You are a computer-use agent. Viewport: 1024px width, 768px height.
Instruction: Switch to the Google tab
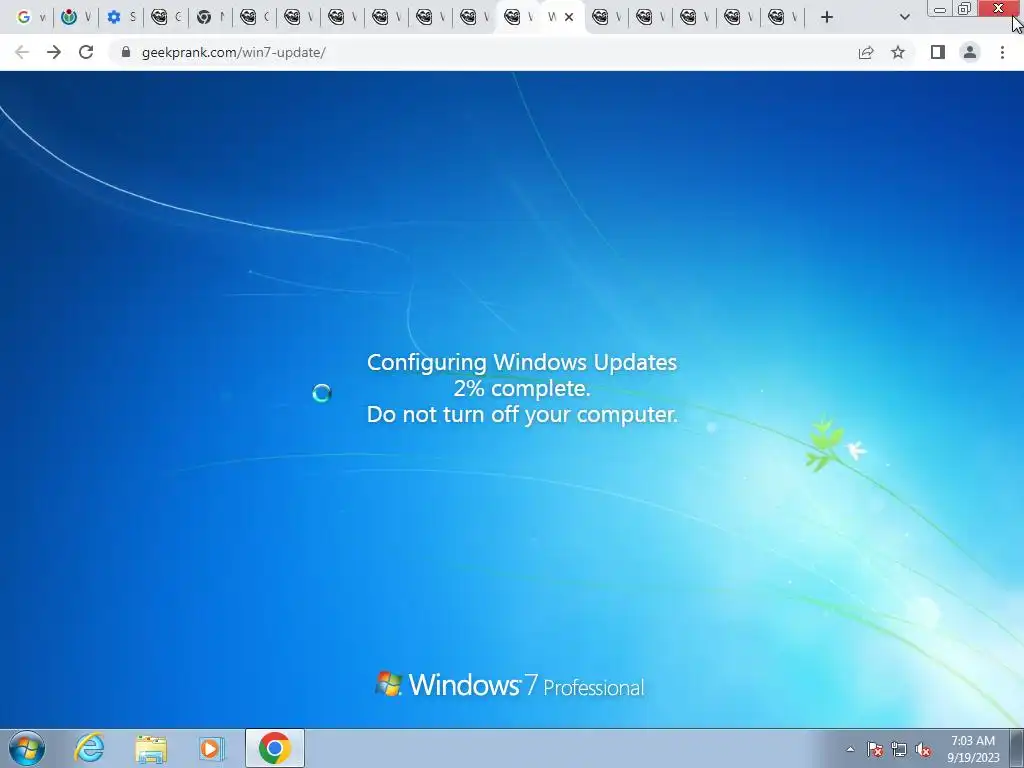29,18
